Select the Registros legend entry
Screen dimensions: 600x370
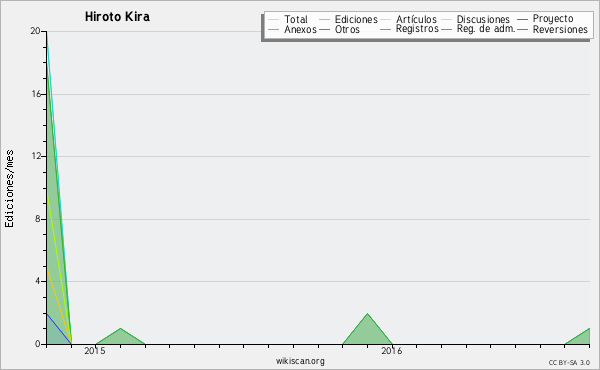(417, 29)
